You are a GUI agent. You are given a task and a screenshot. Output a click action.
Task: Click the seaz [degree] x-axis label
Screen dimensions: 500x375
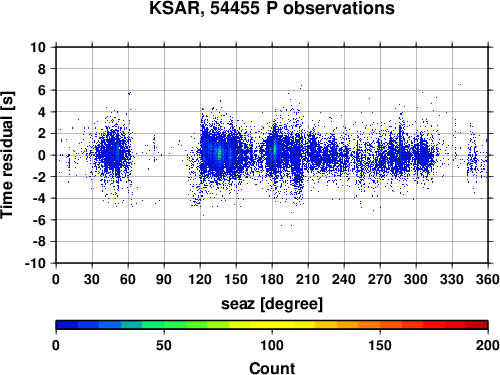click(x=272, y=304)
